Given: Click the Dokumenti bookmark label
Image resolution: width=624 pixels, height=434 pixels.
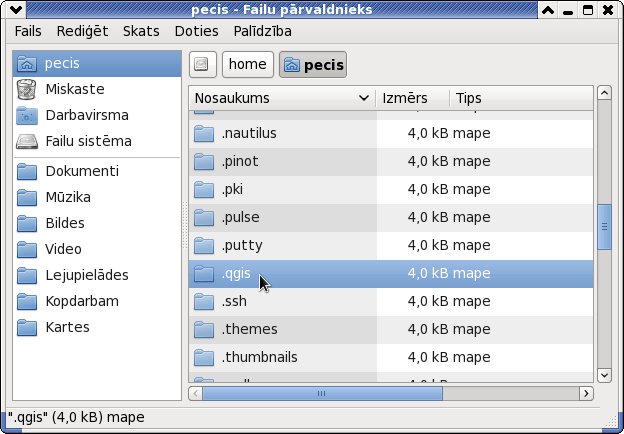Looking at the screenshot, I should pos(82,171).
